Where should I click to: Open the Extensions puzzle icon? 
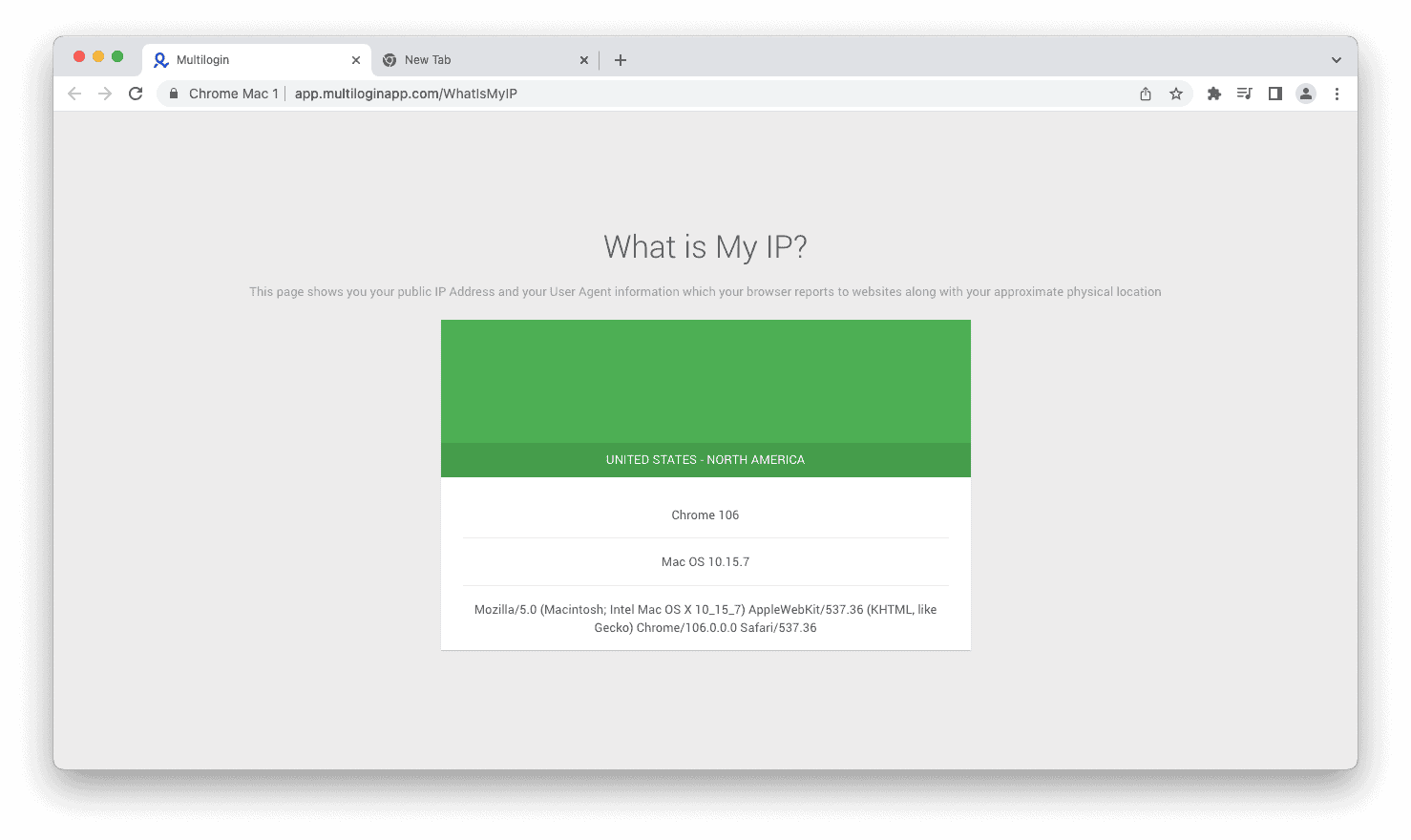coord(1213,94)
